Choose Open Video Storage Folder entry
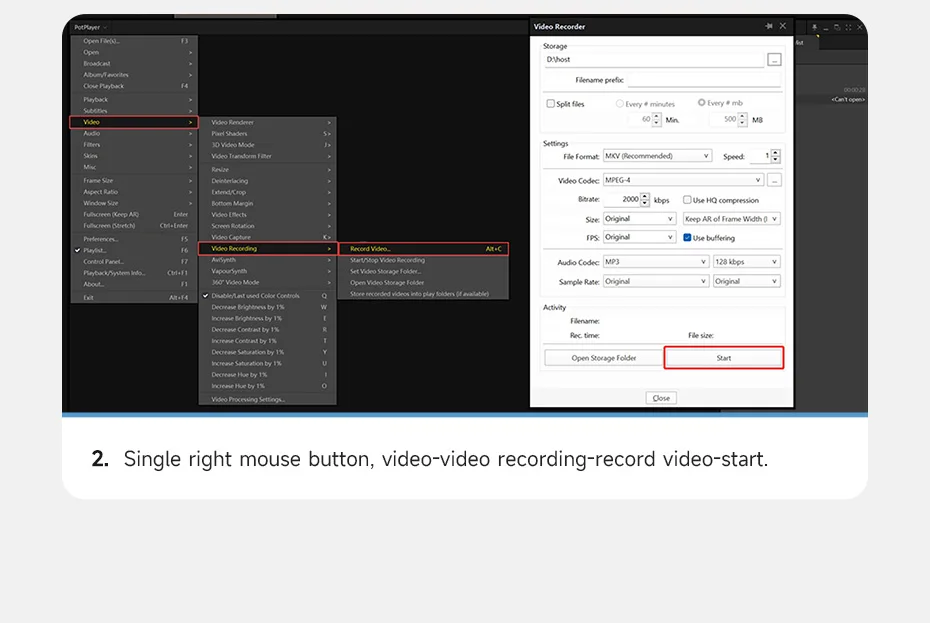This screenshot has width=930, height=623. (x=423, y=282)
